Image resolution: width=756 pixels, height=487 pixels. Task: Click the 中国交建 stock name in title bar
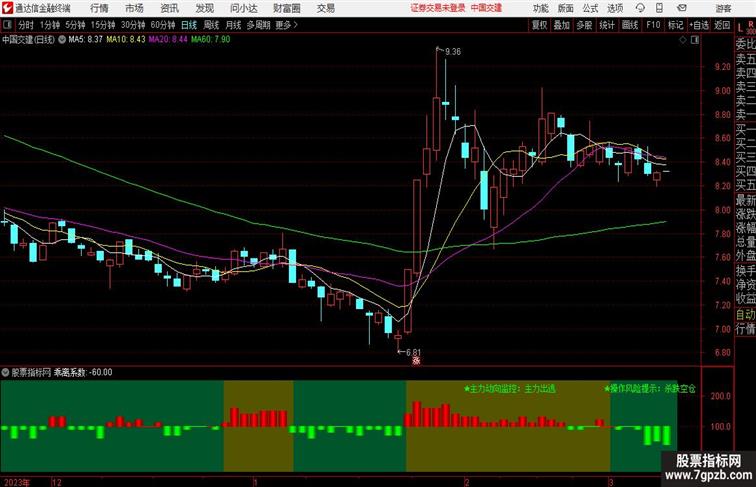tap(486, 8)
